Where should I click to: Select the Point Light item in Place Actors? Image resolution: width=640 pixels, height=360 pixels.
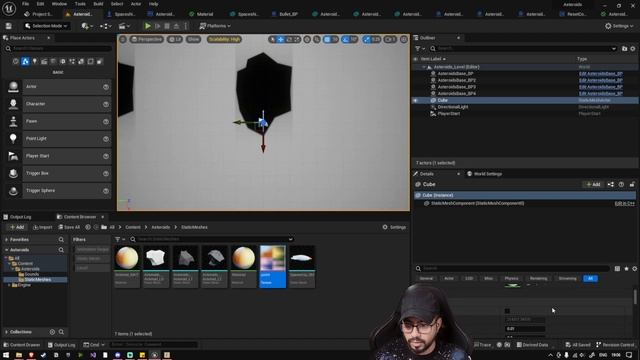57,139
